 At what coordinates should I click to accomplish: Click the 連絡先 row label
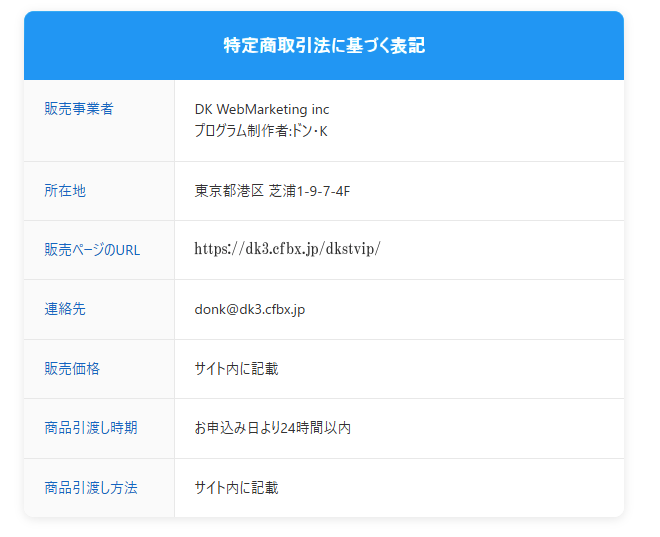[x=65, y=309]
